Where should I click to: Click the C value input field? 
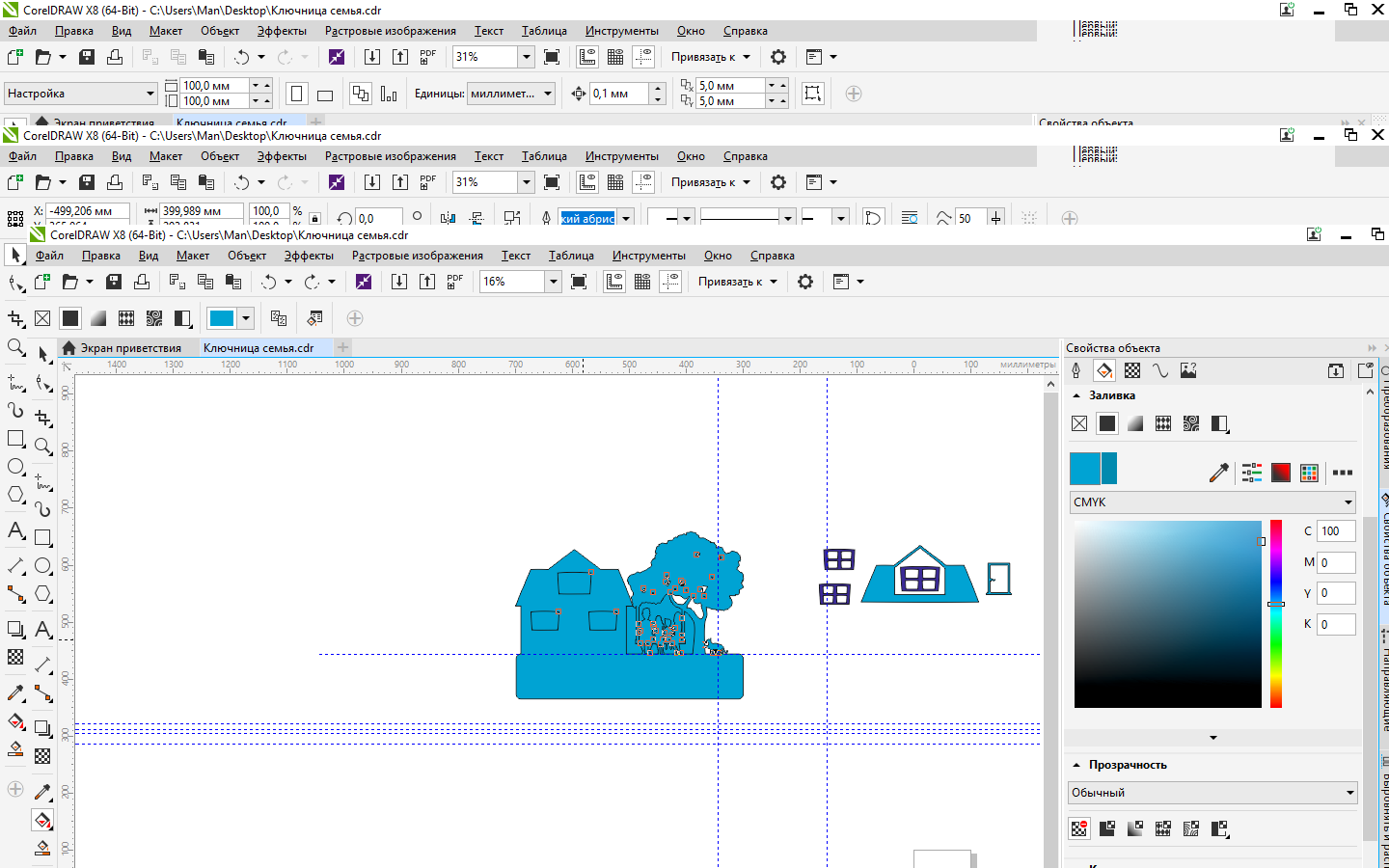pyautogui.click(x=1336, y=531)
